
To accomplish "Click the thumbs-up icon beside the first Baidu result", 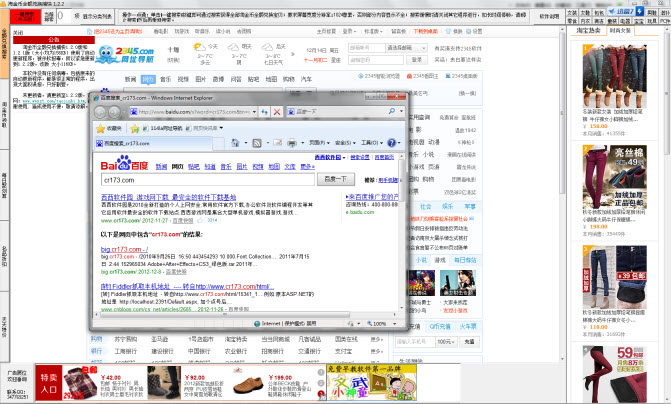I will (200, 220).
